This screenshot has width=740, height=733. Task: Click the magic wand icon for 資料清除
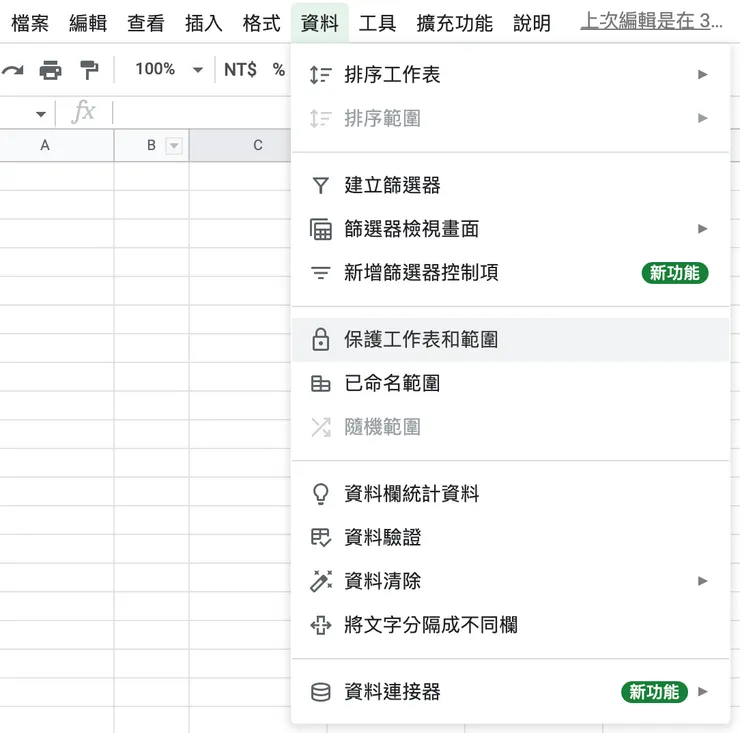pyautogui.click(x=321, y=581)
